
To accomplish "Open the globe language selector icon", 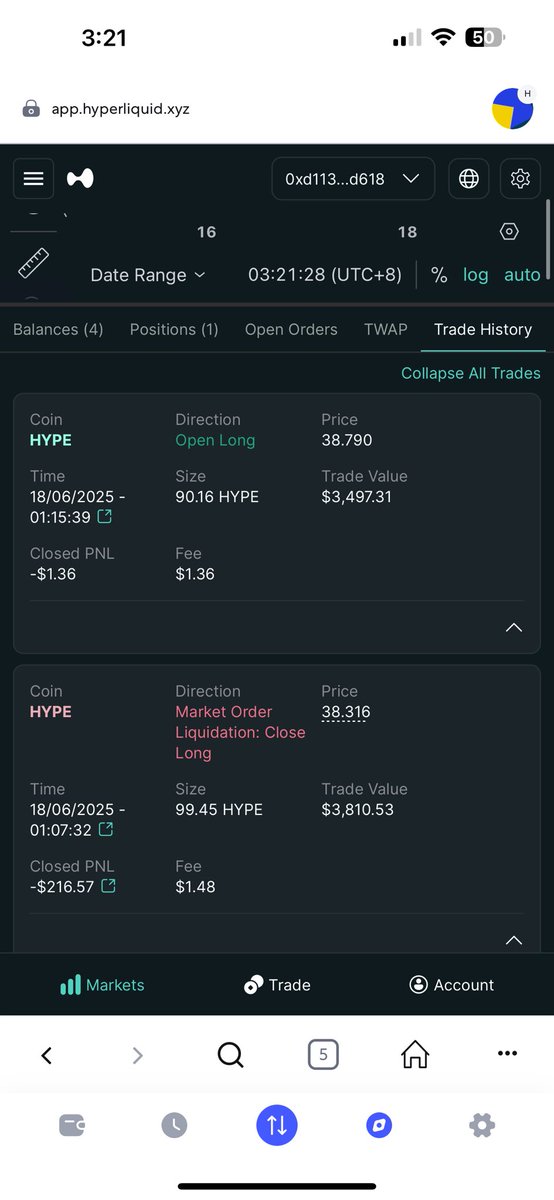I will click(x=468, y=179).
